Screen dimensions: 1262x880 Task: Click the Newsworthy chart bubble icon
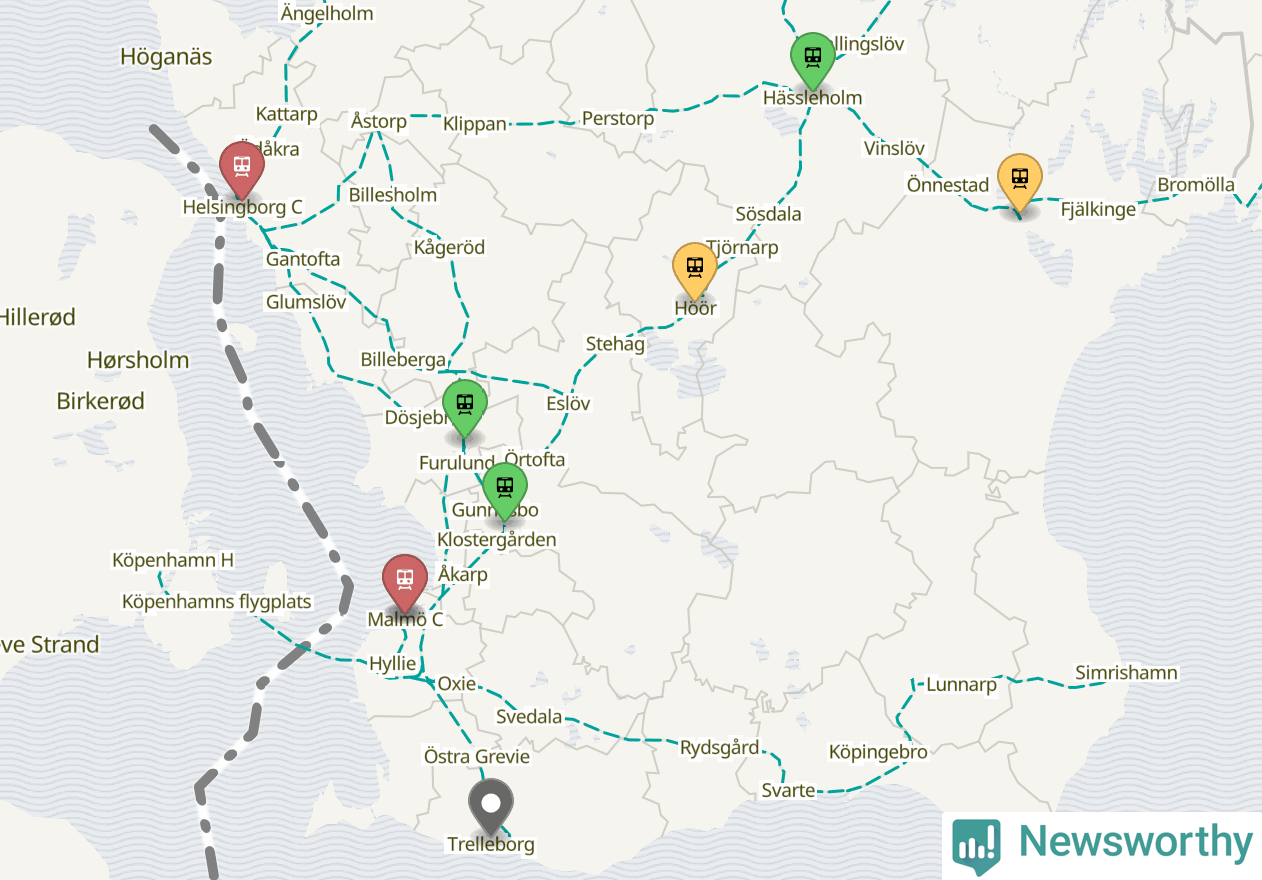(976, 845)
